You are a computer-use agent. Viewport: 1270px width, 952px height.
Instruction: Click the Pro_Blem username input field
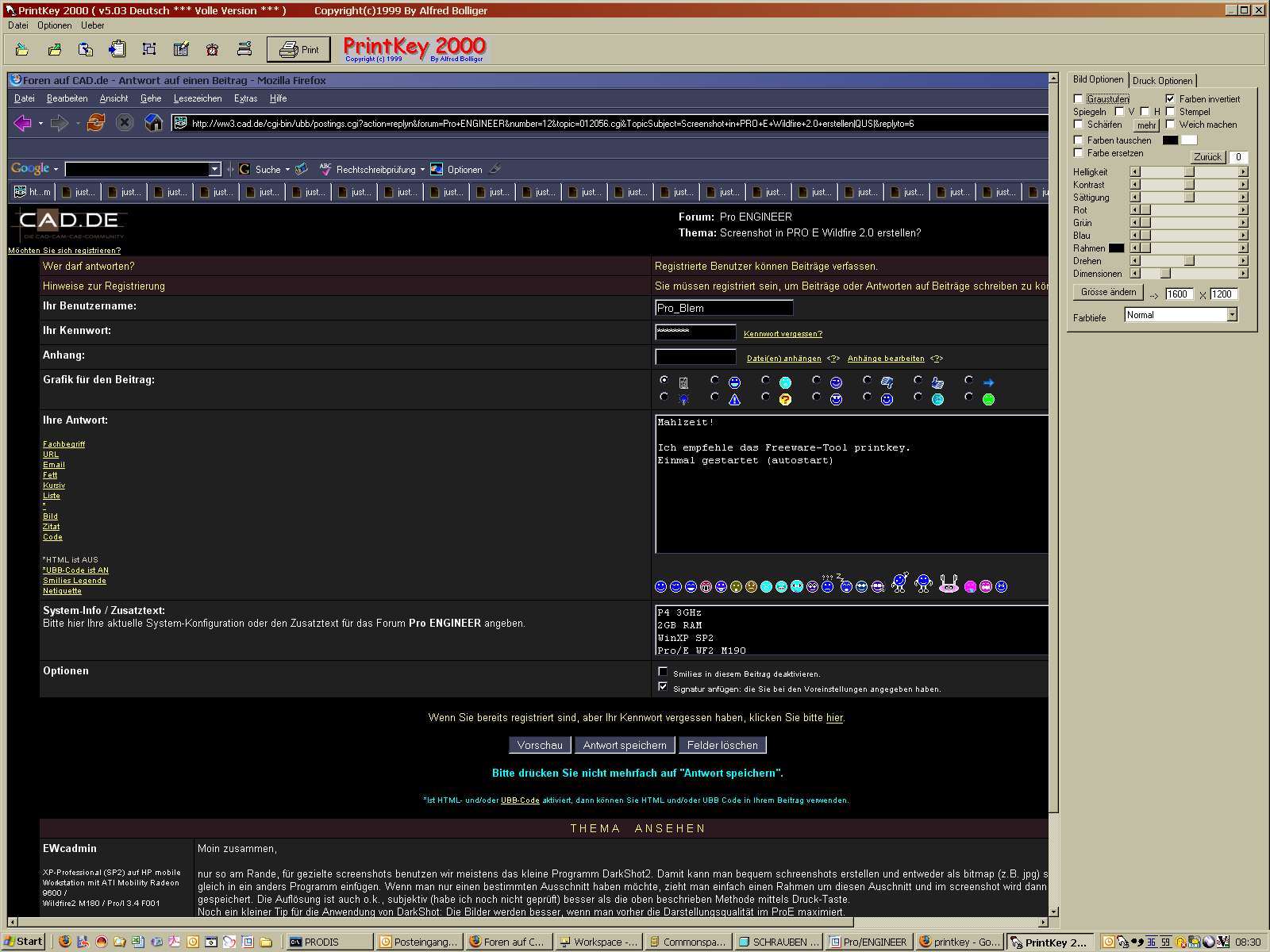point(724,308)
